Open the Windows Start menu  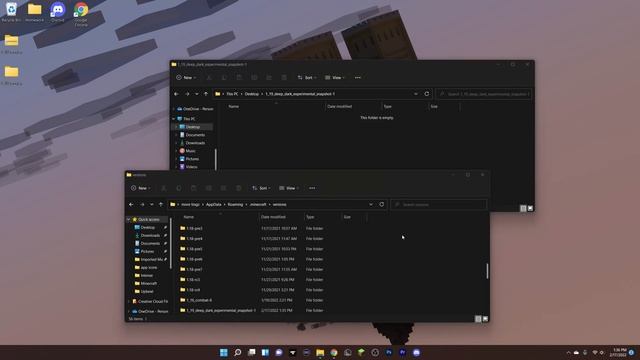pos(224,353)
